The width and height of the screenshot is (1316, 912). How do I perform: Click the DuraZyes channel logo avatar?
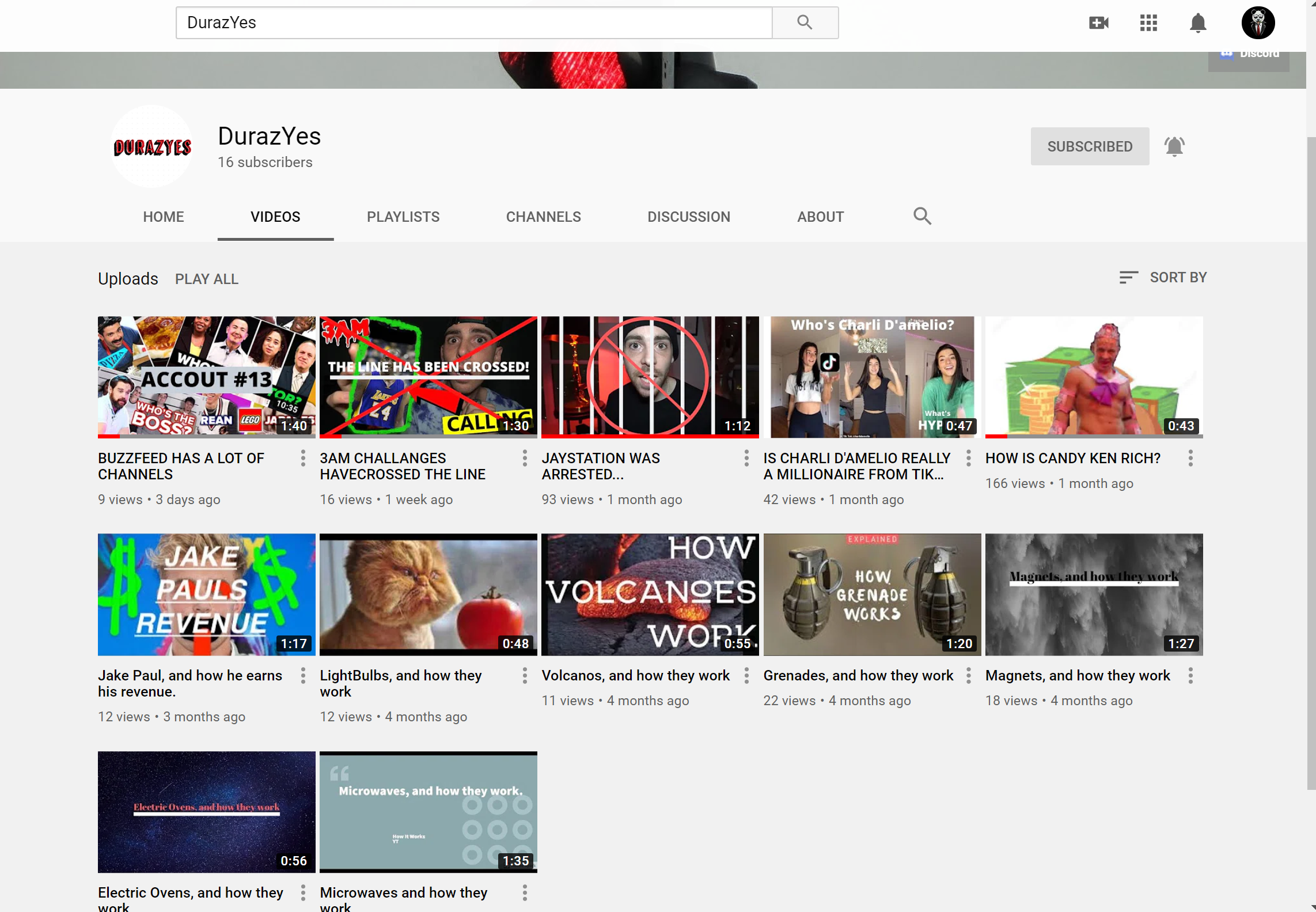click(152, 147)
